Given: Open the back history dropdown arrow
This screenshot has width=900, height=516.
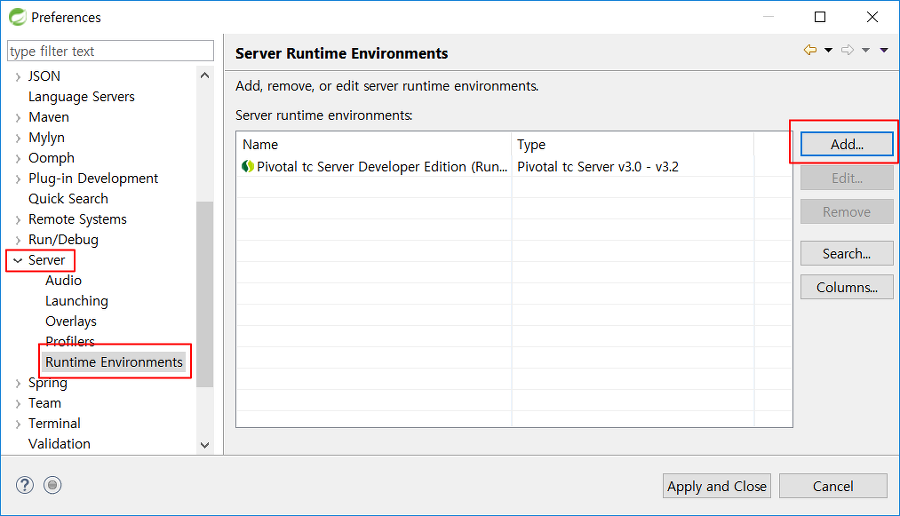Looking at the screenshot, I should click(x=828, y=51).
